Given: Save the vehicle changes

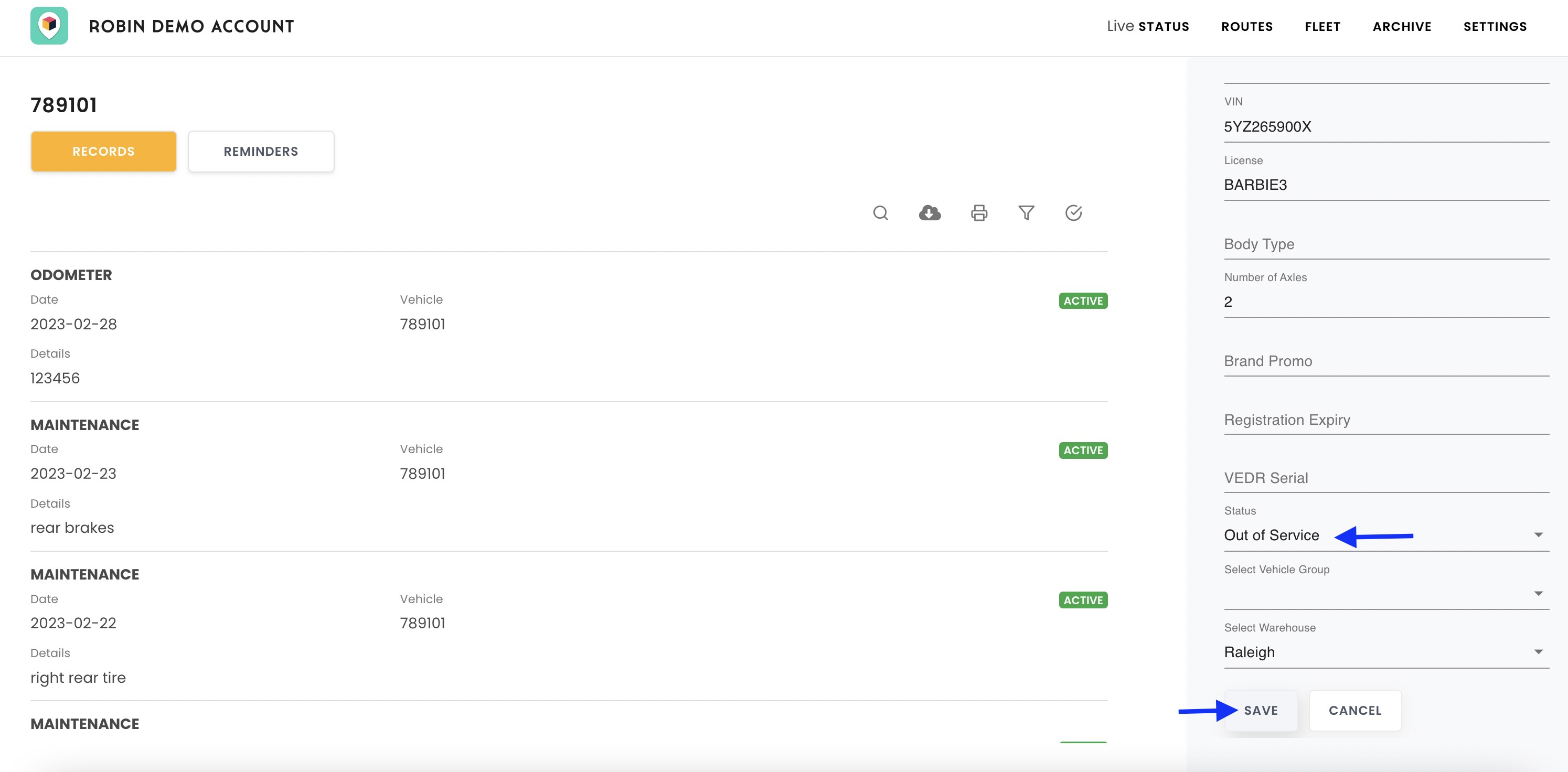Looking at the screenshot, I should [1261, 710].
